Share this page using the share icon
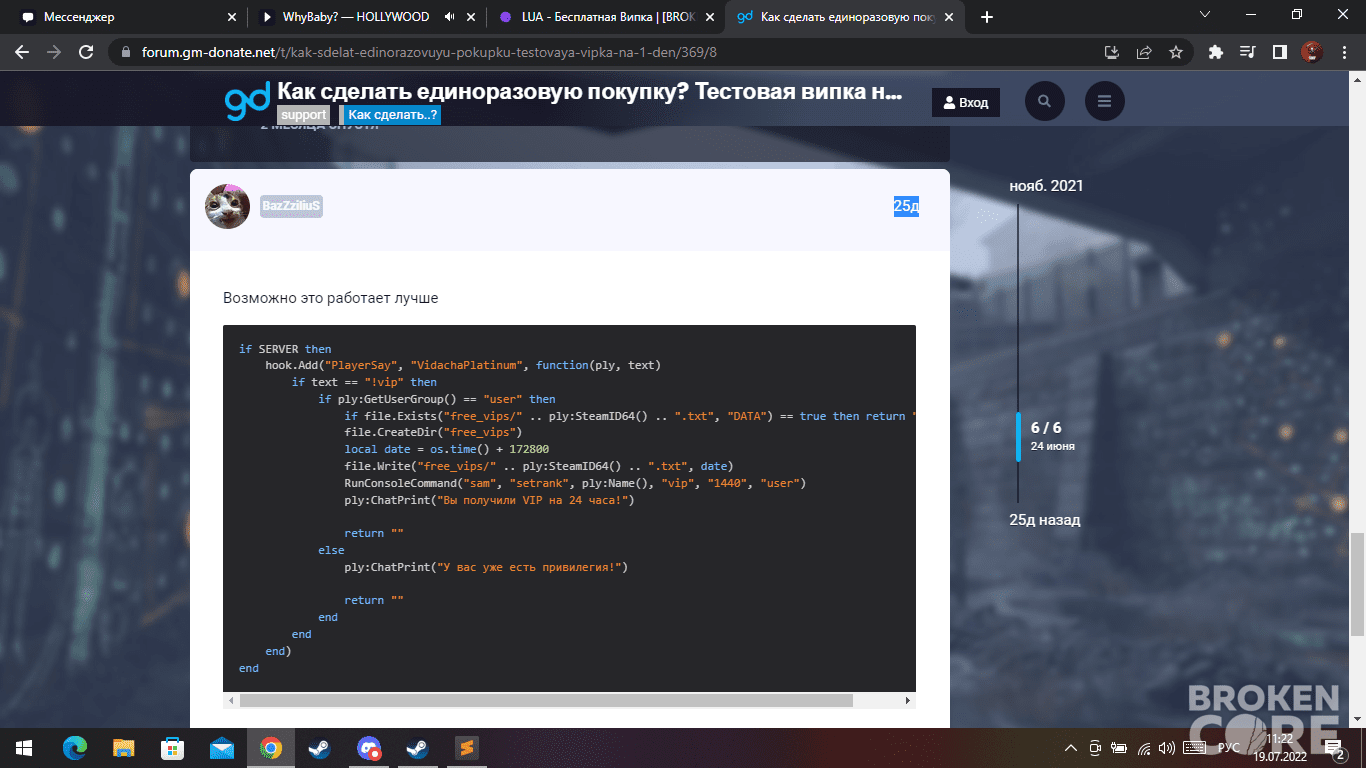Viewport: 1366px width, 768px height. [1144, 52]
